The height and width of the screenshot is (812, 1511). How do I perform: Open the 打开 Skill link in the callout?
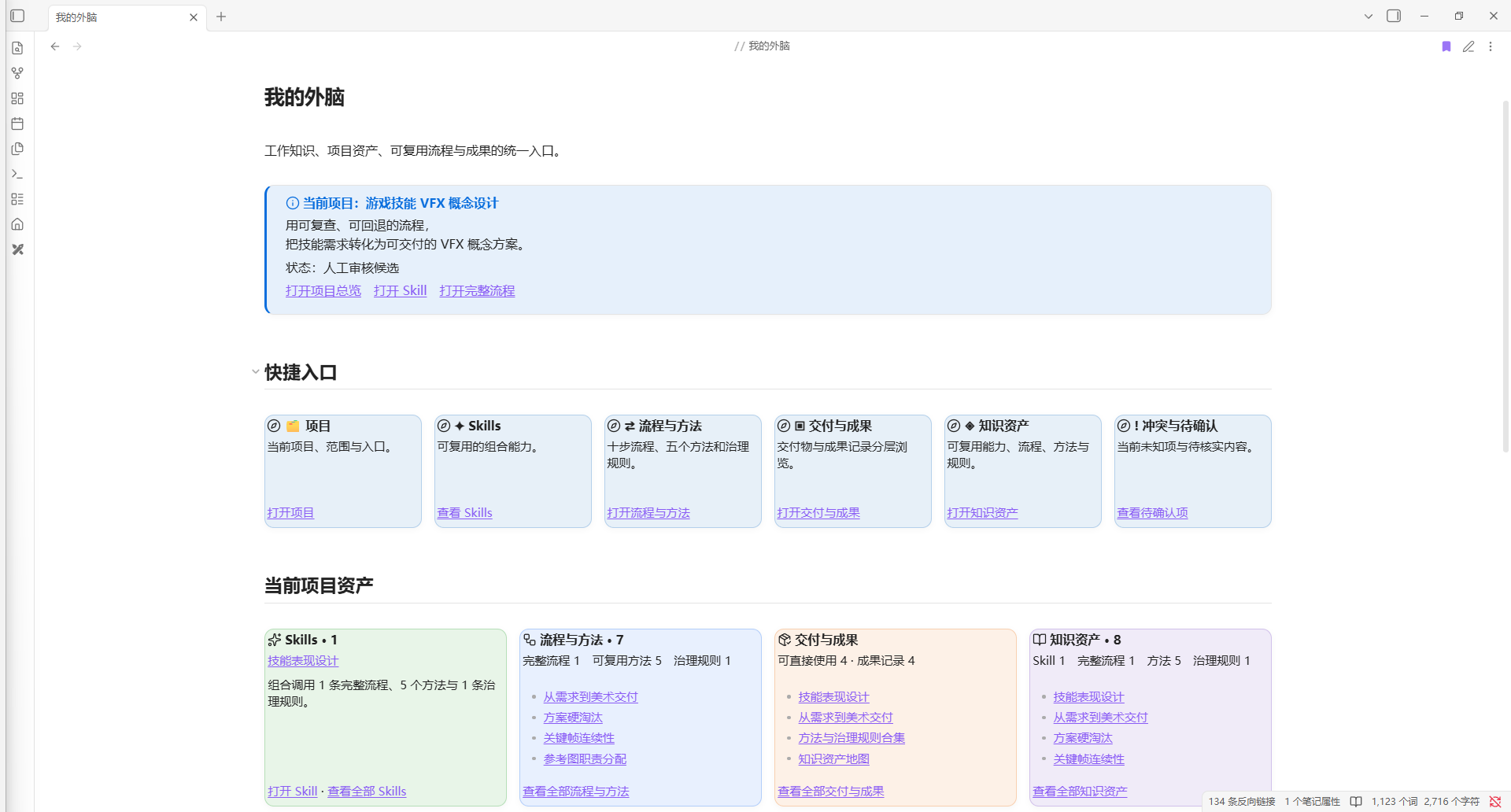pos(401,291)
